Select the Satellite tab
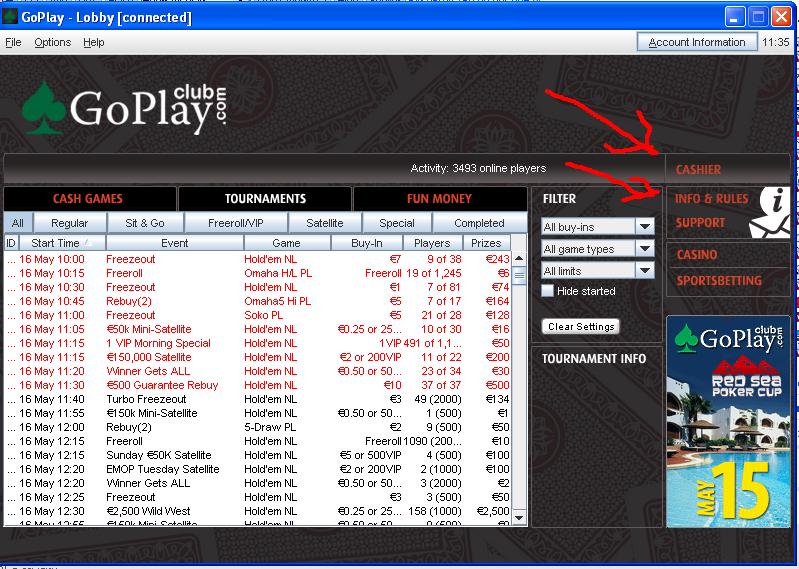 (325, 223)
